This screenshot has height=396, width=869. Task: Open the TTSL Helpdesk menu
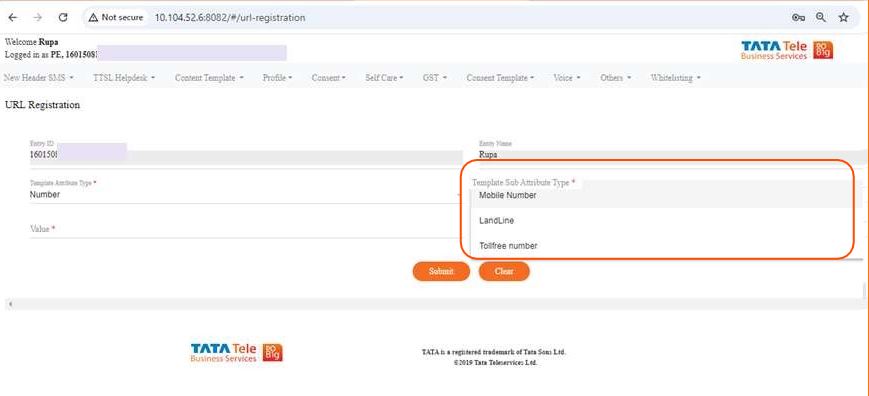124,78
